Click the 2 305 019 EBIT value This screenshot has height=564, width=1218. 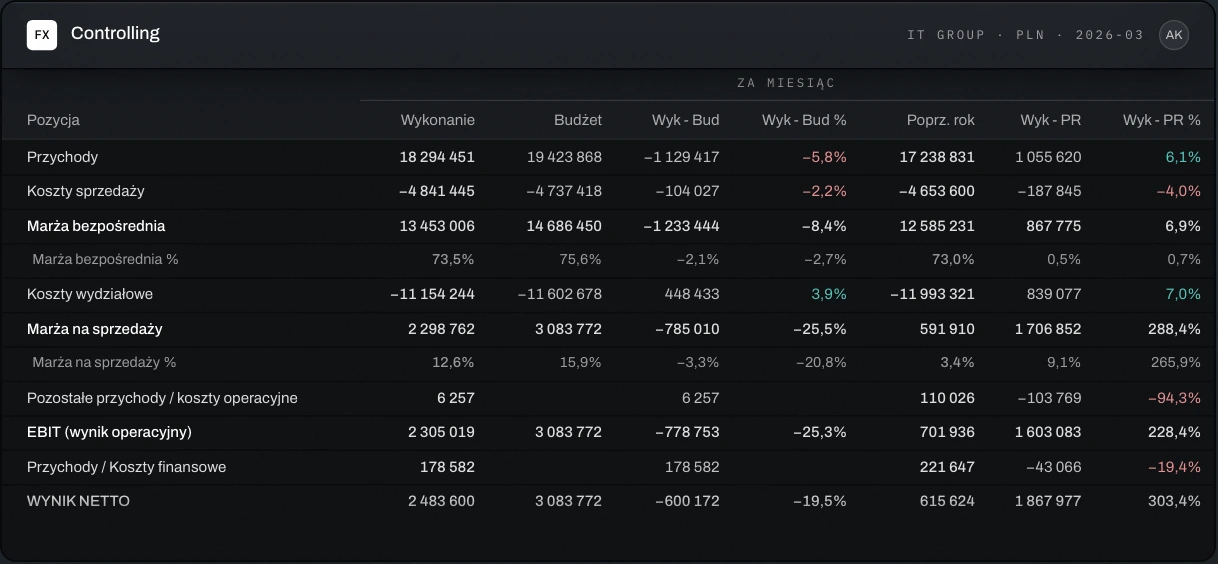(x=441, y=432)
